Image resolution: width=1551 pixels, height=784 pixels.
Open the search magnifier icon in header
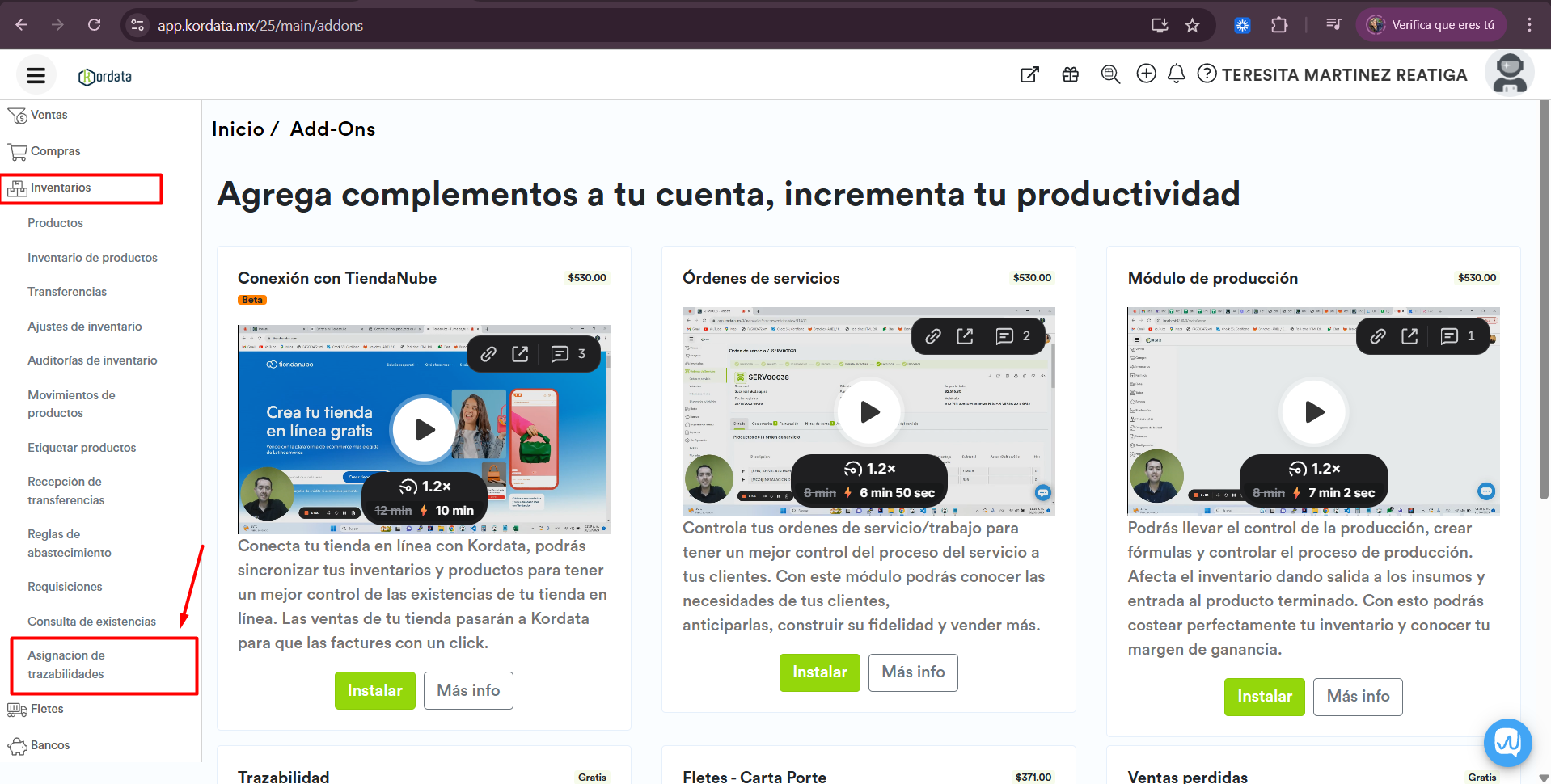[1110, 74]
